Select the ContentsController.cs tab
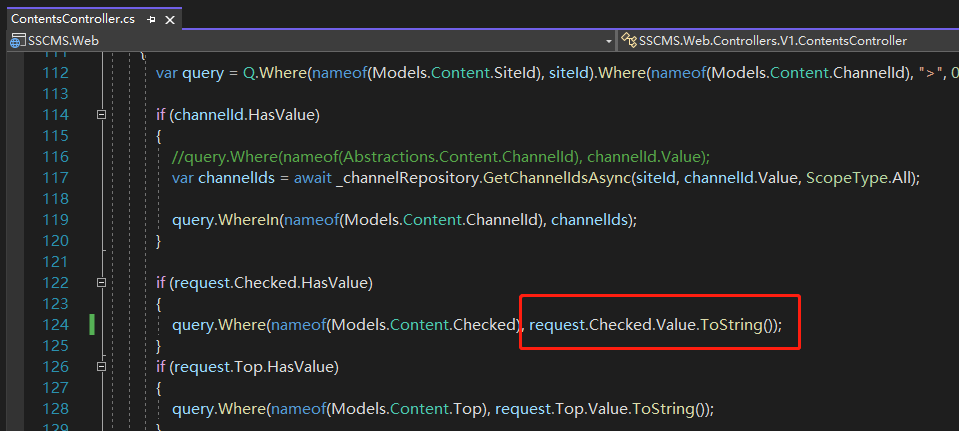The width and height of the screenshot is (959, 431). [73, 19]
